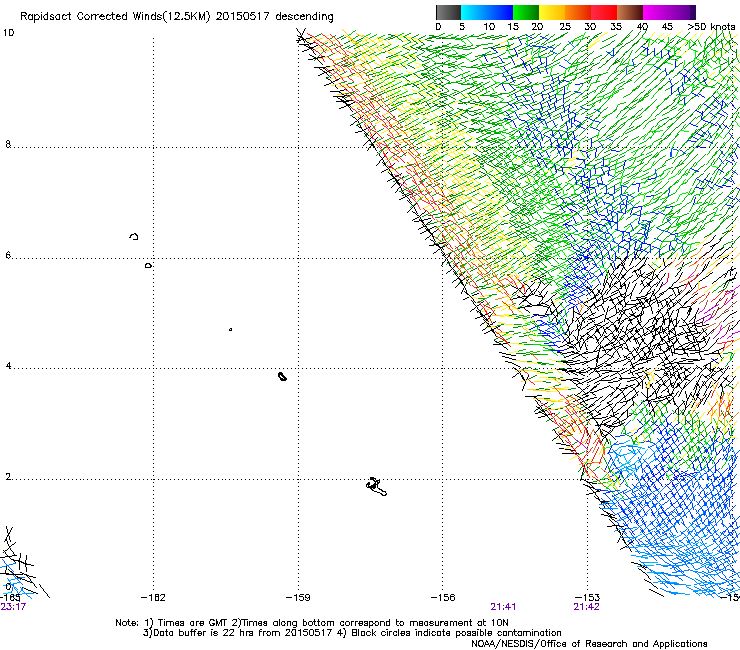This screenshot has width=740, height=650.
Task: Click the green 15-20 knots color segment
Action: pyautogui.click(x=526, y=13)
